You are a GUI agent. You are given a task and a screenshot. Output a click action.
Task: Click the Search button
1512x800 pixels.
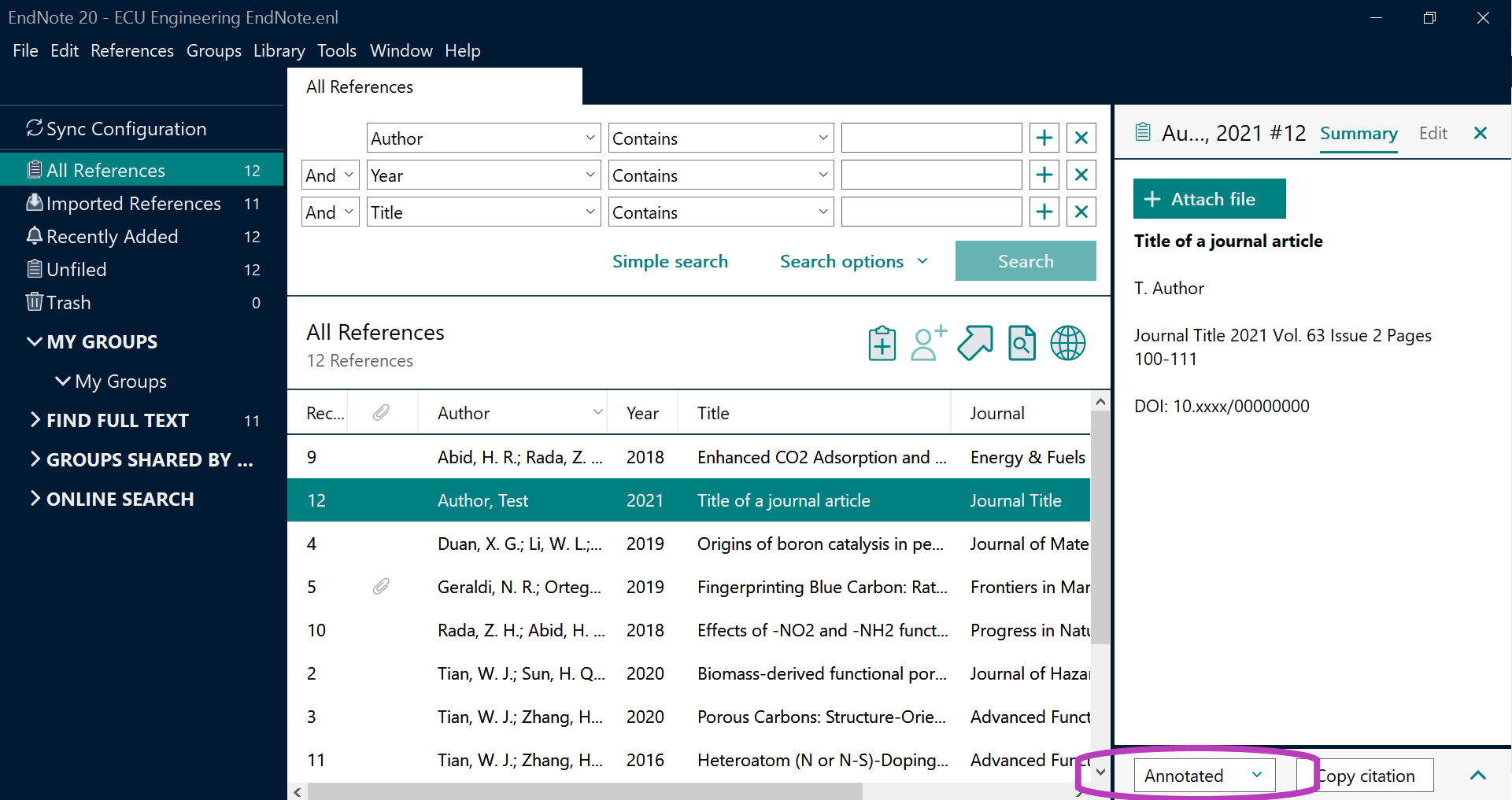pos(1025,260)
